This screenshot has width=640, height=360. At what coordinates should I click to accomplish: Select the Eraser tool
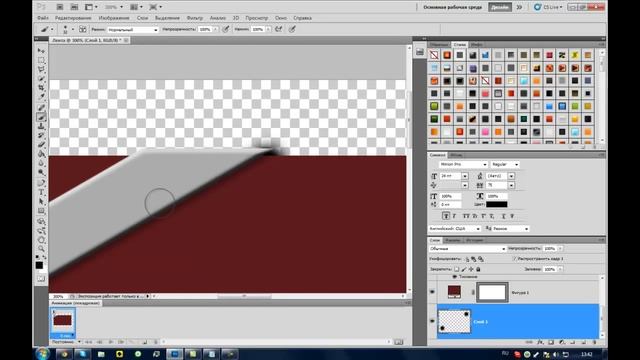(x=41, y=144)
